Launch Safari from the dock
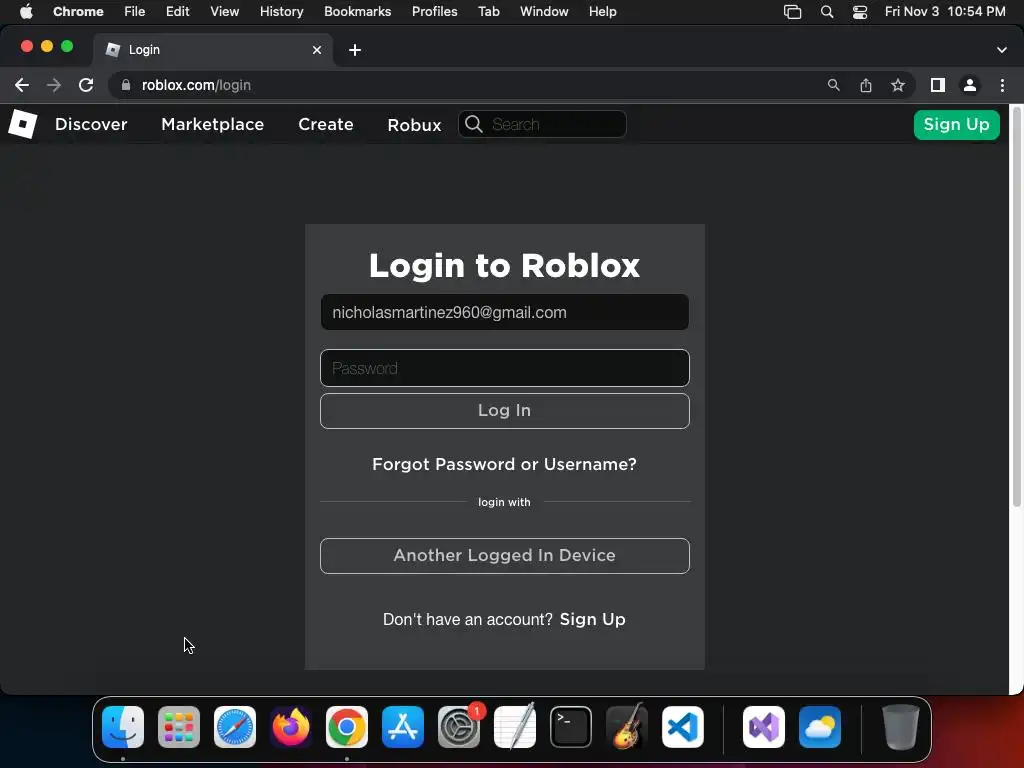 pos(235,727)
